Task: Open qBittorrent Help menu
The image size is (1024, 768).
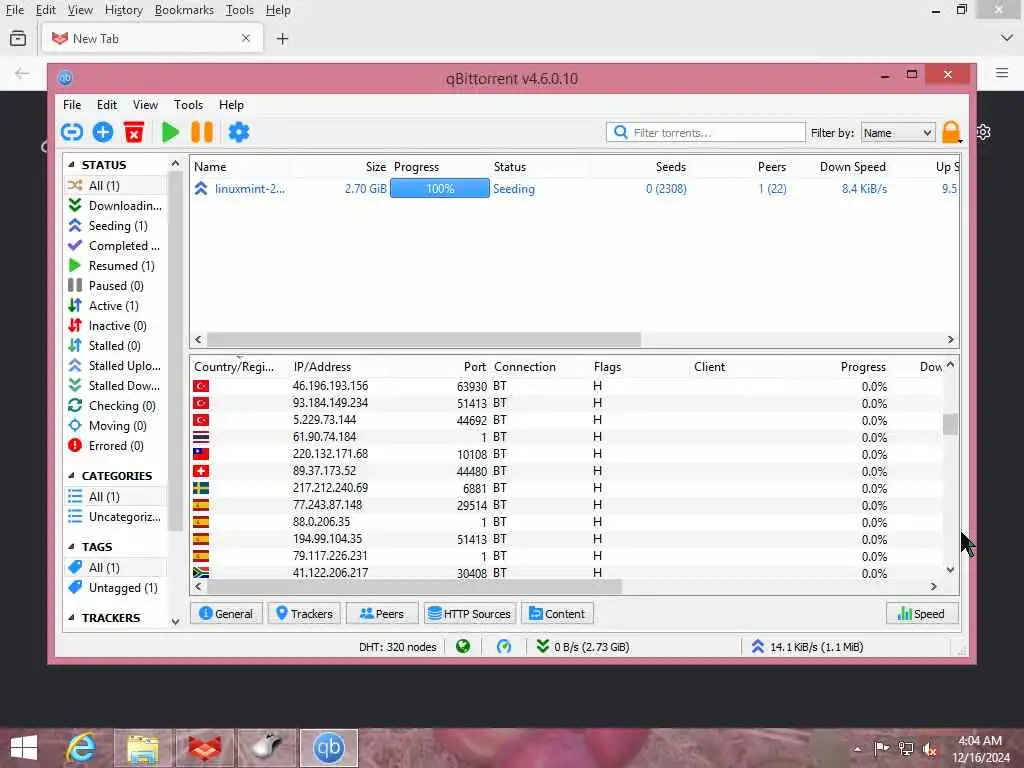Action: [x=231, y=104]
